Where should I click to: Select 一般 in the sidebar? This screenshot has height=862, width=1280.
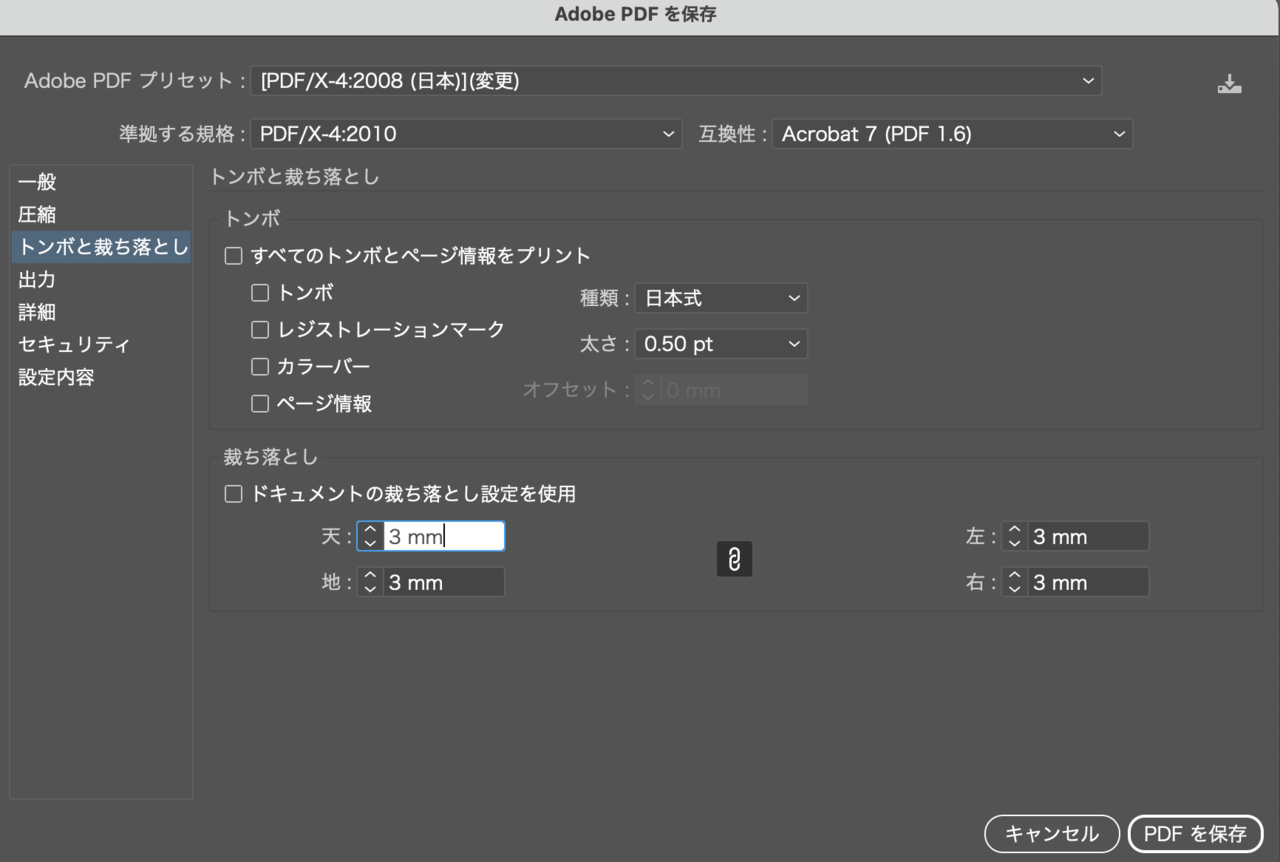click(x=101, y=182)
